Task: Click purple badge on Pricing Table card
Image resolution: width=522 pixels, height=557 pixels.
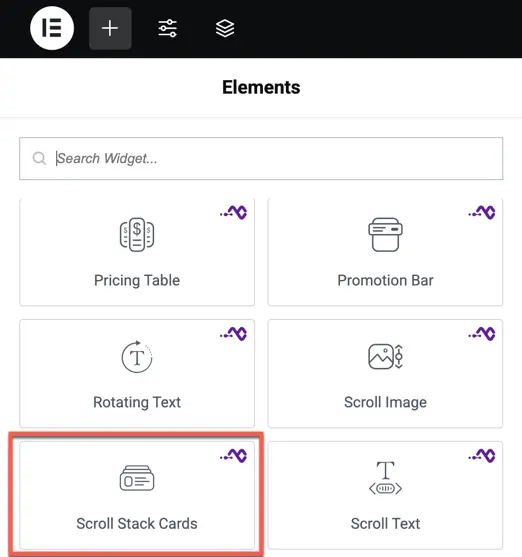Action: pos(233,212)
